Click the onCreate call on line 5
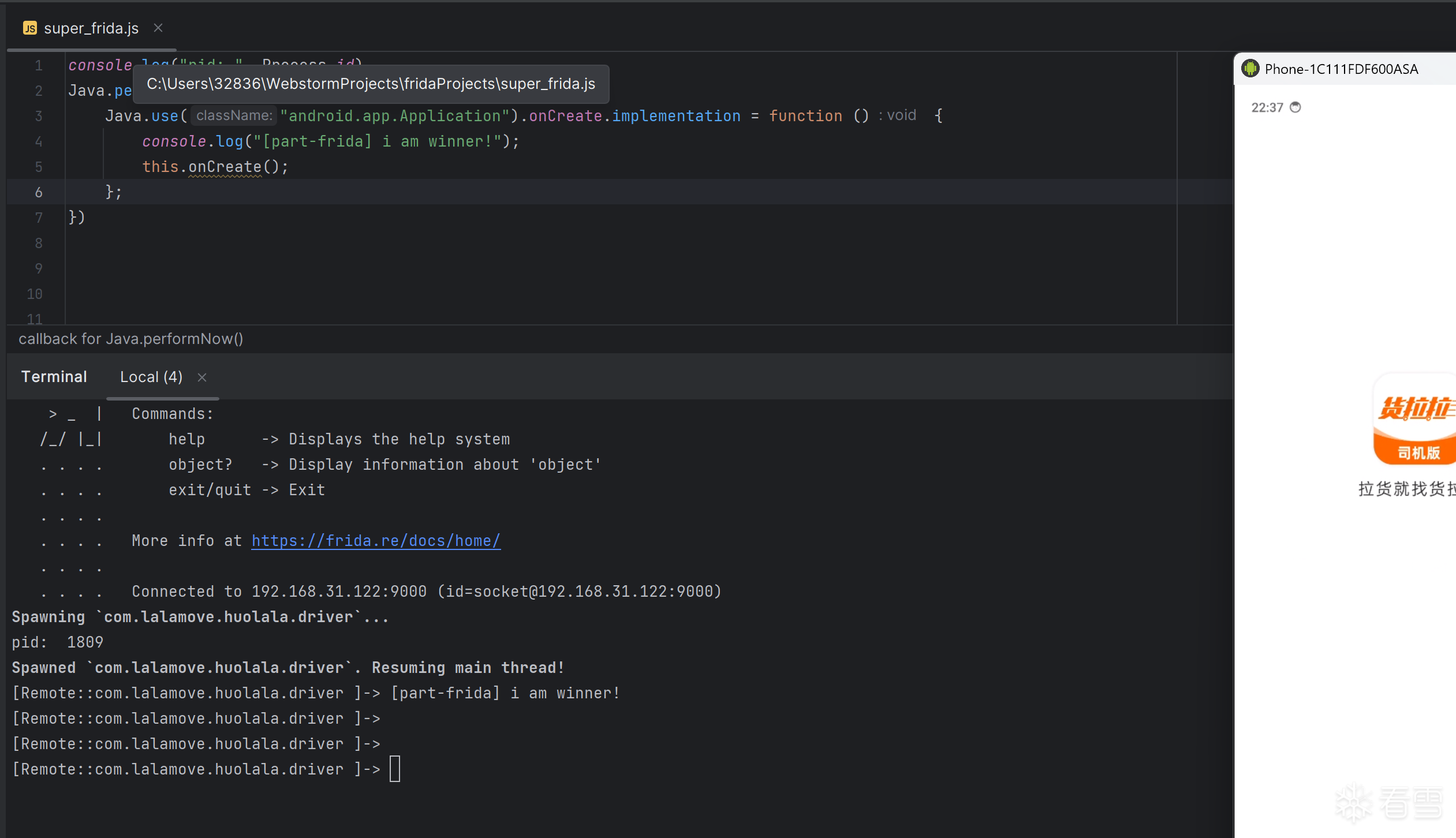 (225, 166)
